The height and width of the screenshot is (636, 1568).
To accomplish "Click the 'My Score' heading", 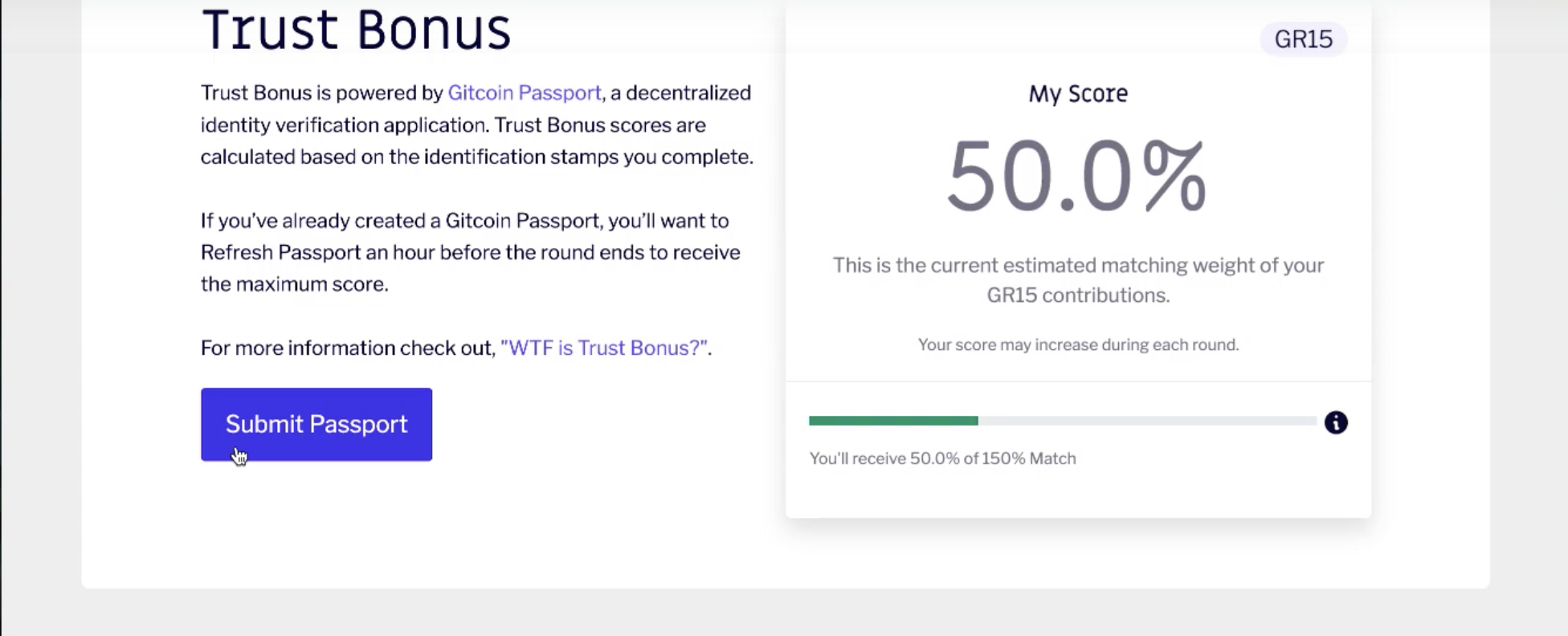I will 1078,93.
